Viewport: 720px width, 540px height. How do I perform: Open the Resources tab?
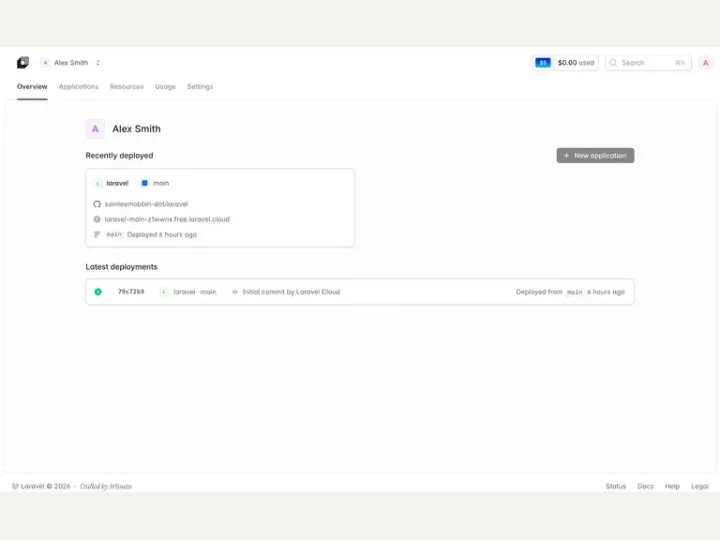(x=127, y=86)
